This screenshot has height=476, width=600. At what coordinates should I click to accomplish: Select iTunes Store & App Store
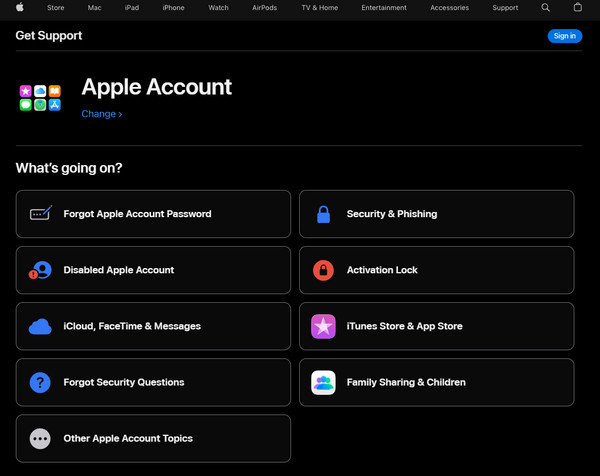pos(437,326)
